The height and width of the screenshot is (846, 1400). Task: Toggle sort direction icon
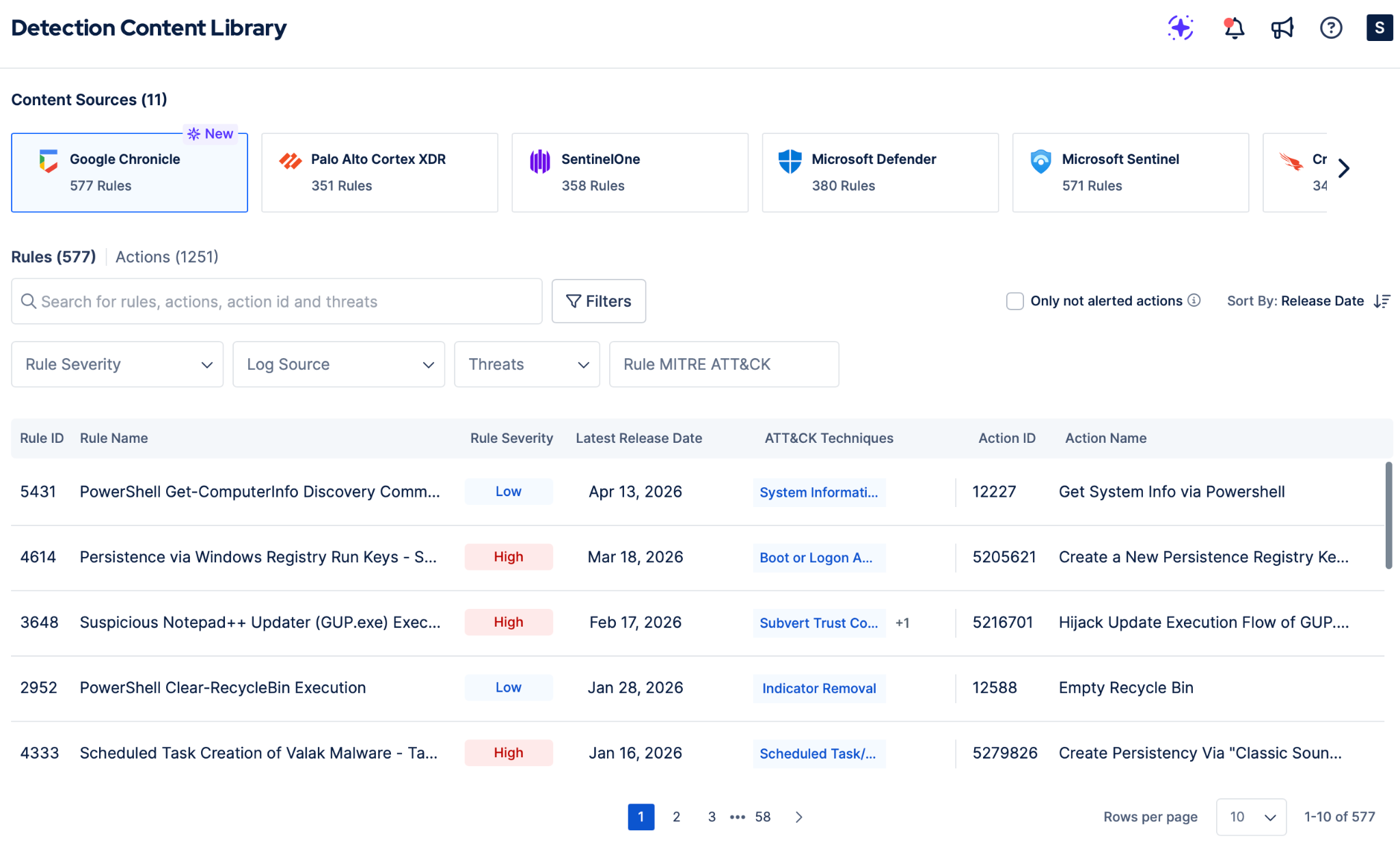click(1382, 301)
